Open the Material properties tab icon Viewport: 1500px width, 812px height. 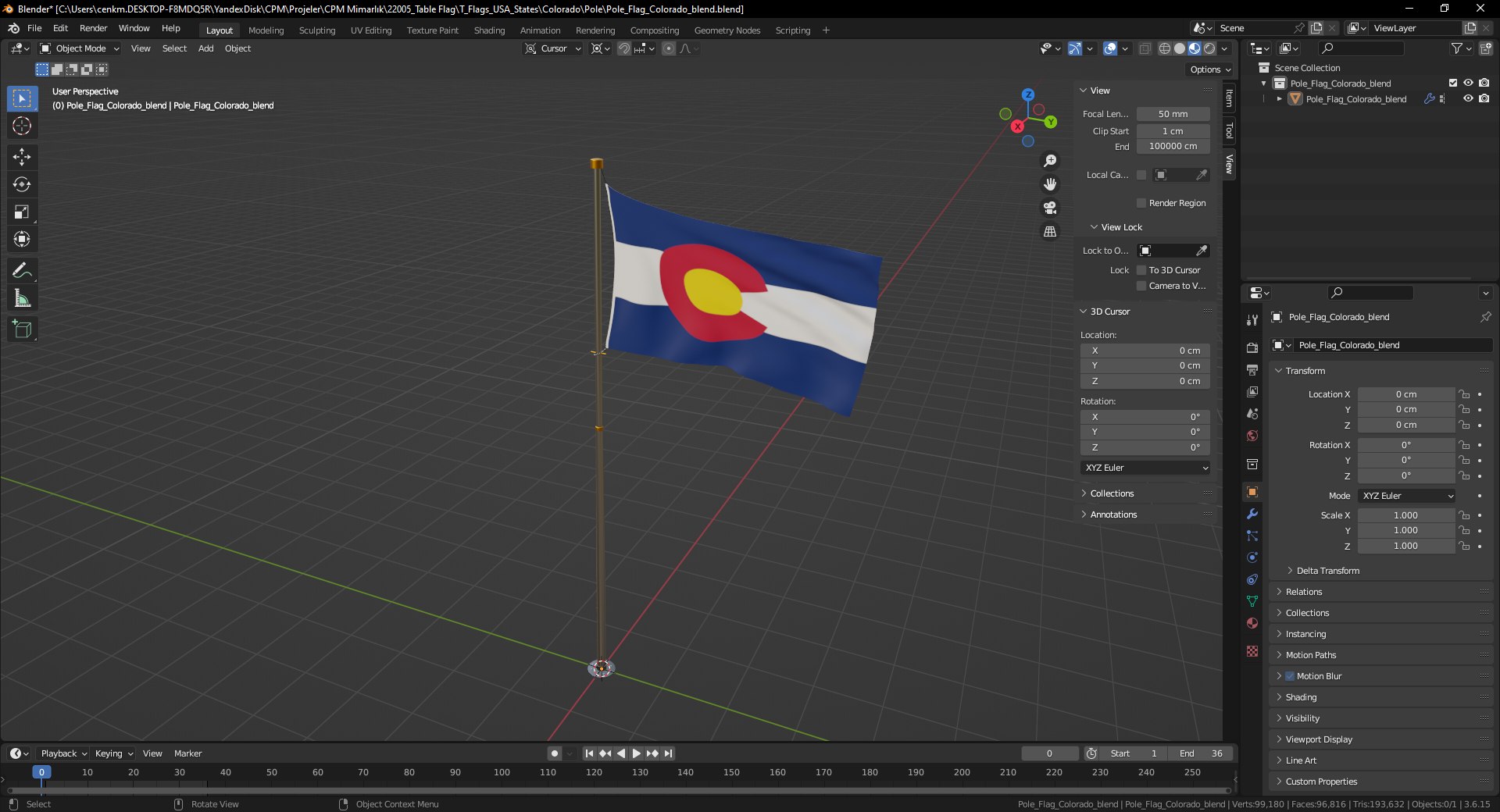click(x=1252, y=623)
